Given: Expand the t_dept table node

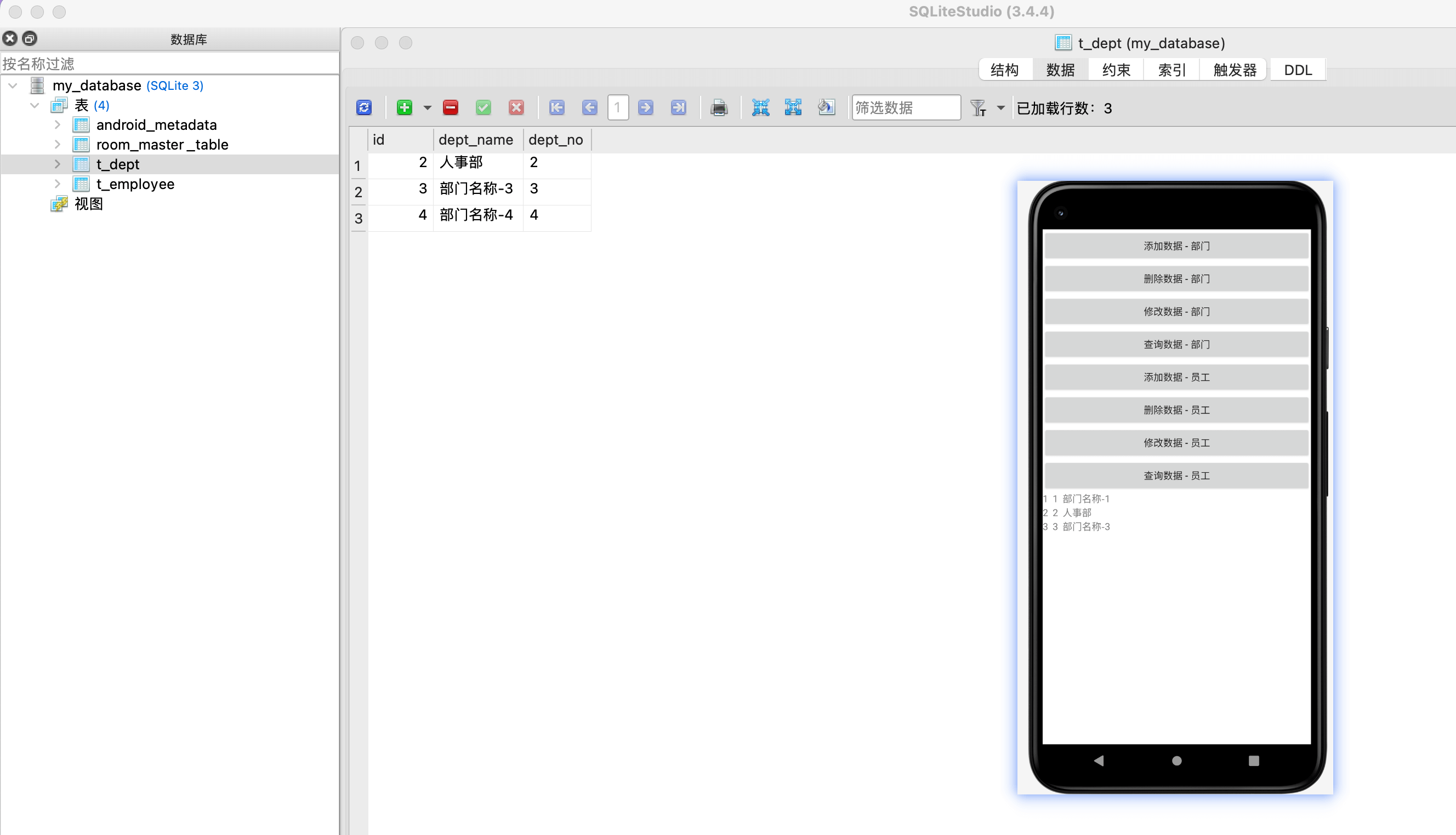Looking at the screenshot, I should tap(58, 164).
